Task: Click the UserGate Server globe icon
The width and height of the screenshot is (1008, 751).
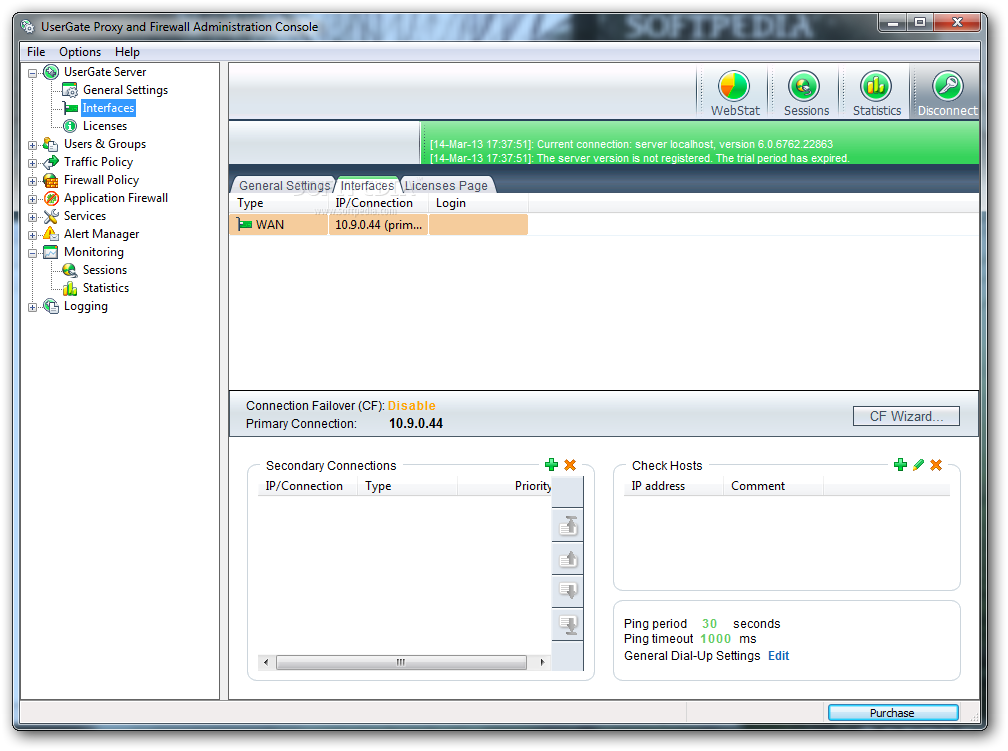Action: [51, 72]
